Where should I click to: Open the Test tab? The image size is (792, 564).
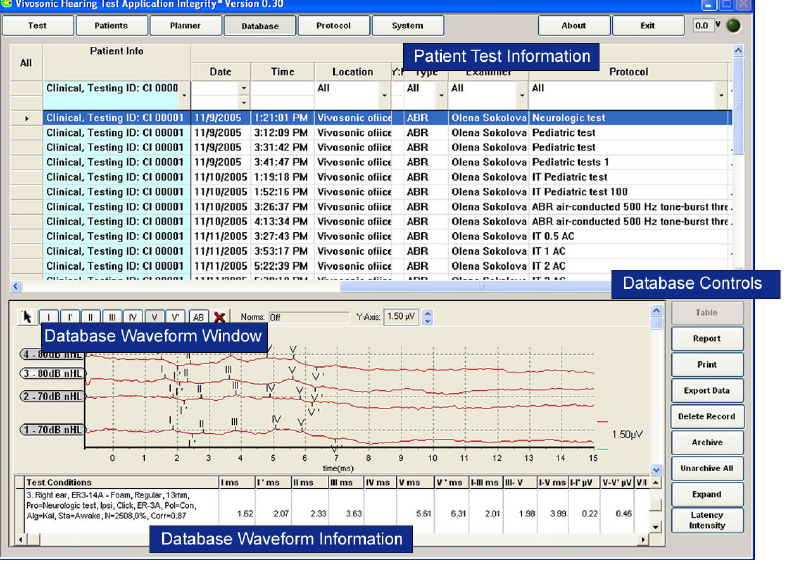[37, 25]
